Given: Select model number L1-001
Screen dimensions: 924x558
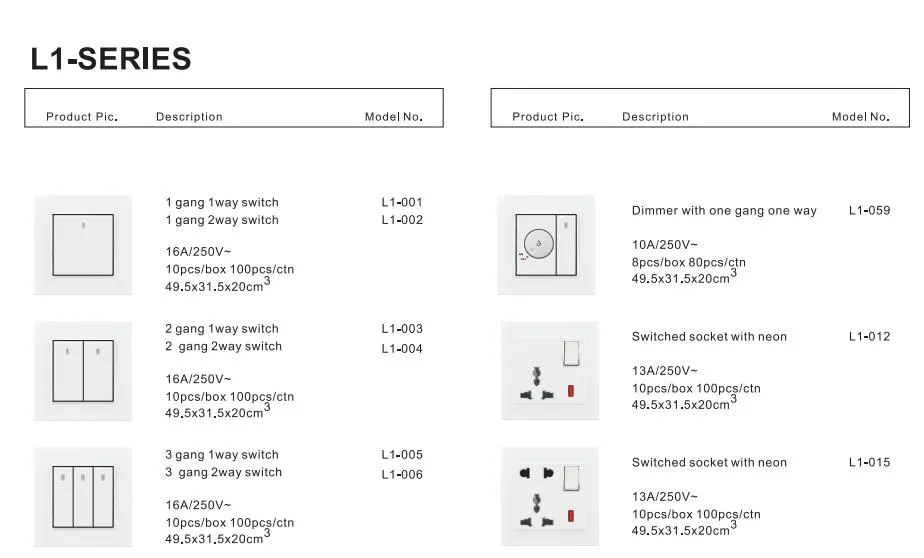Looking at the screenshot, I should coord(402,202).
